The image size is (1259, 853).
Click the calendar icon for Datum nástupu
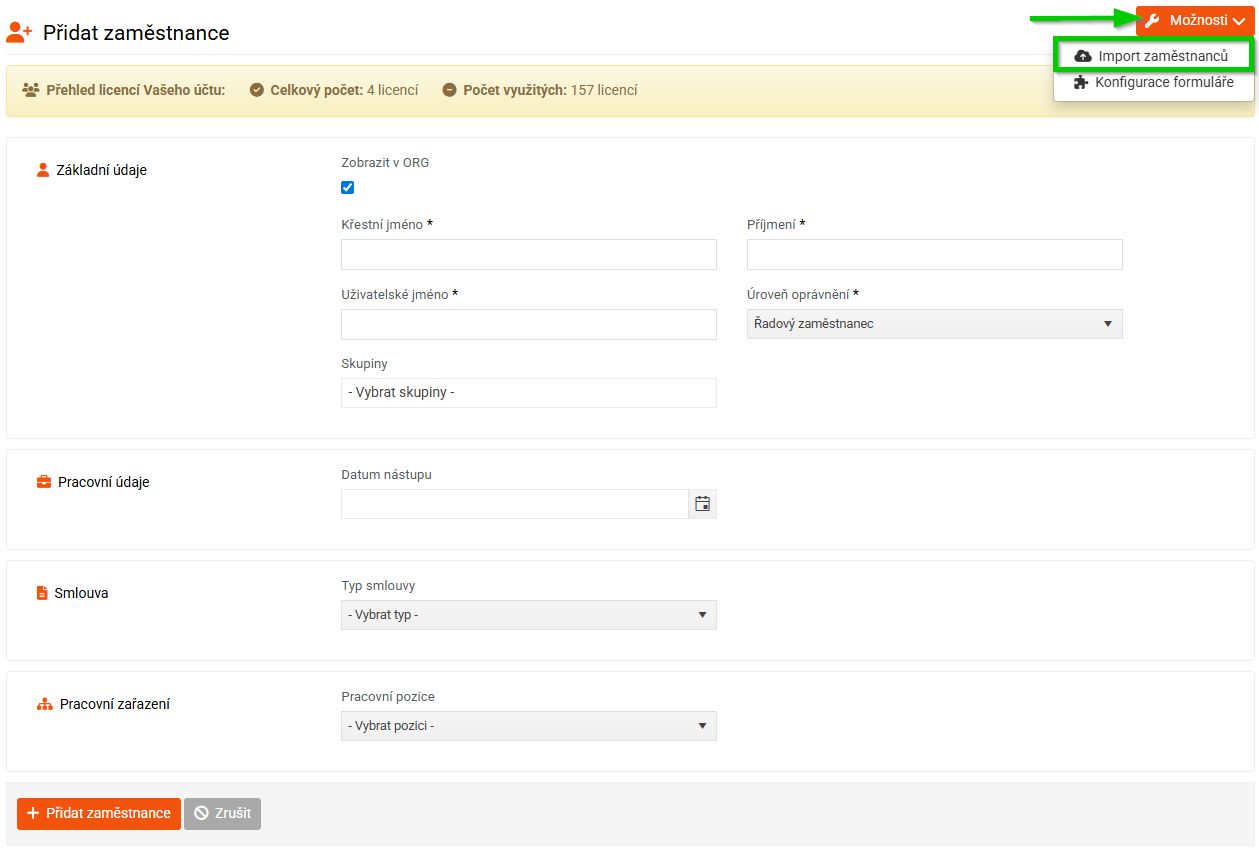(x=702, y=504)
